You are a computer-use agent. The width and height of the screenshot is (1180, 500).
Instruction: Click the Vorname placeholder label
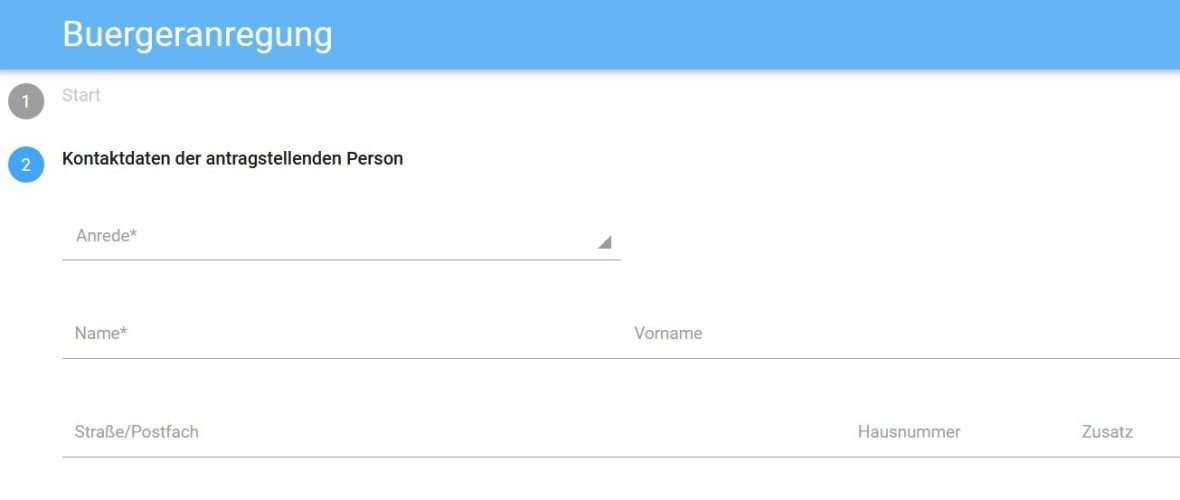click(668, 333)
